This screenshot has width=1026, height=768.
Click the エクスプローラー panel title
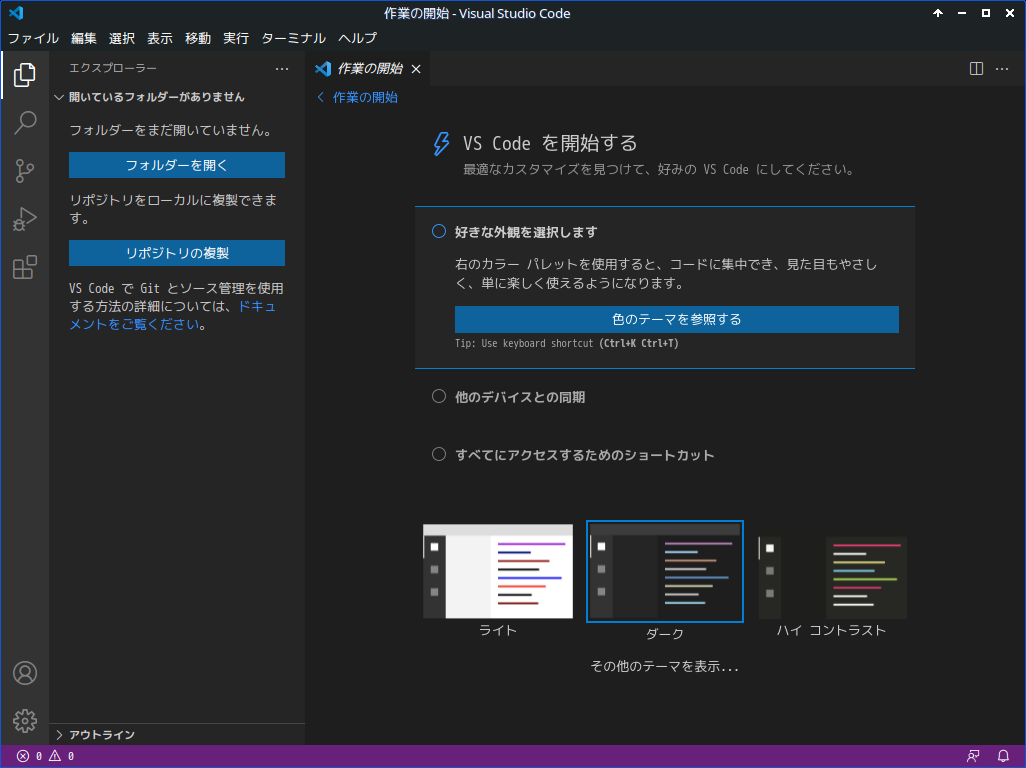113,68
